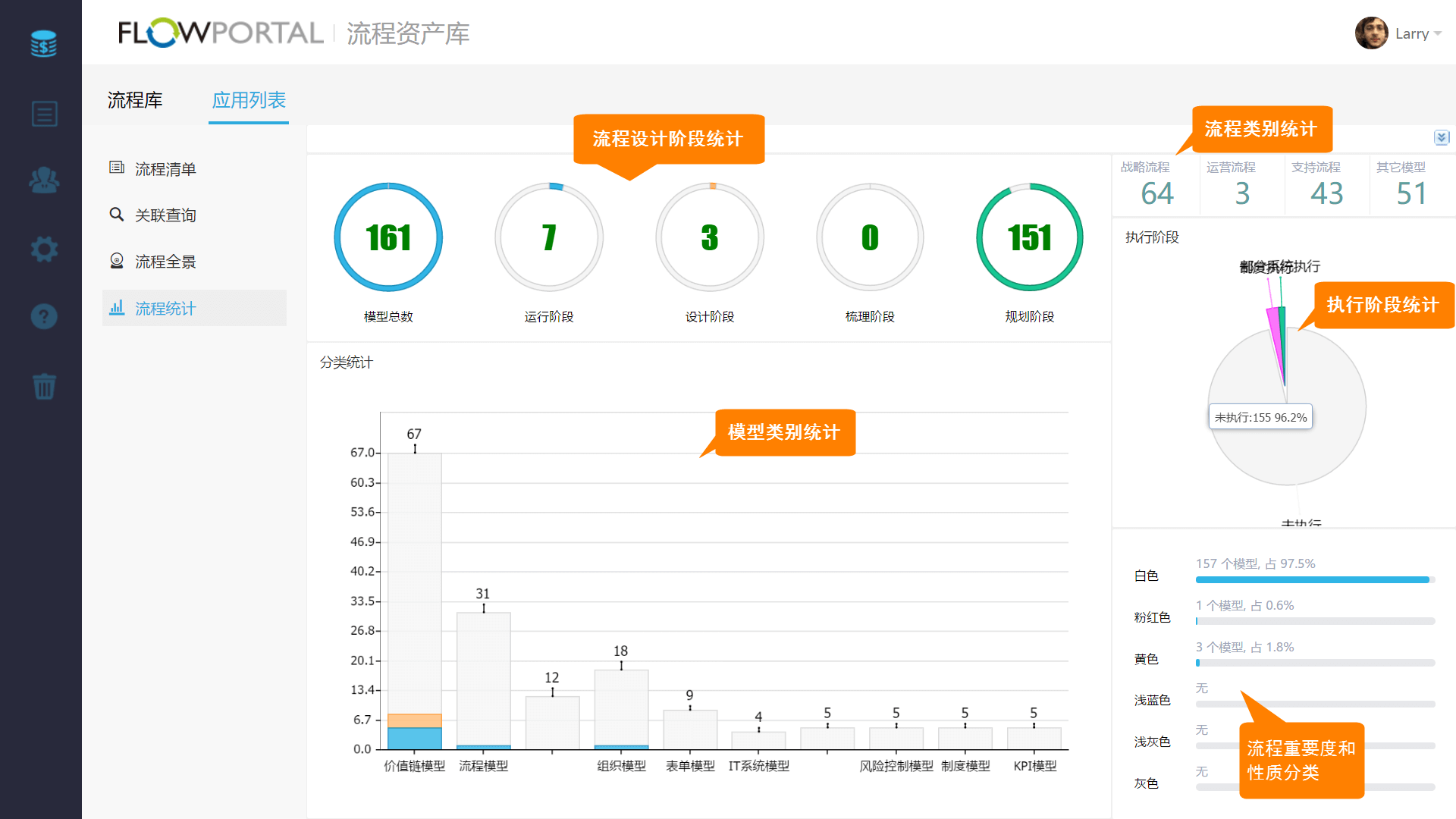The image size is (1456, 819).
Task: Select the 应用列表 tab
Action: (249, 100)
